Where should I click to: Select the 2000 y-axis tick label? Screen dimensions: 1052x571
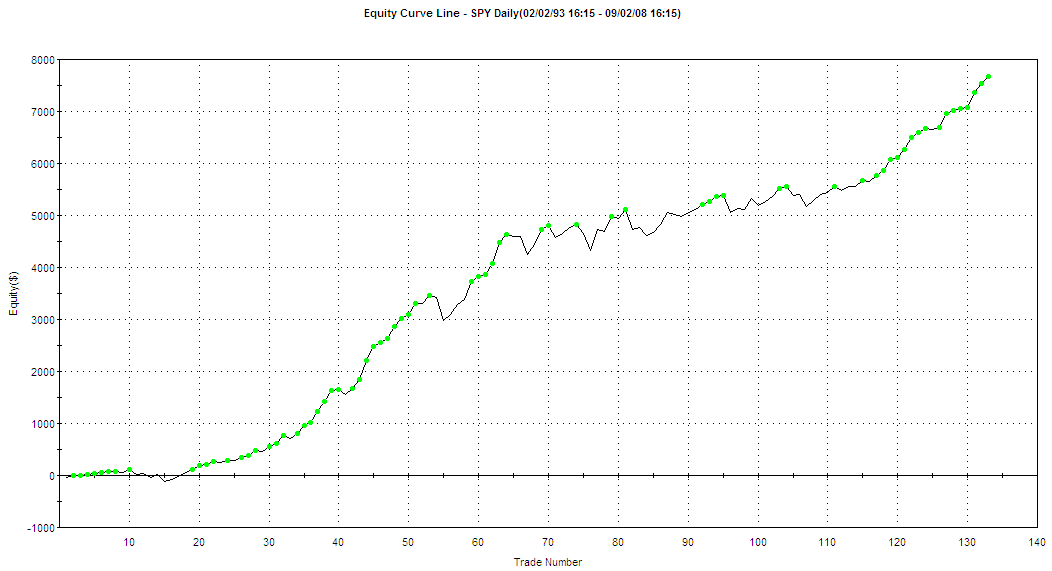click(43, 372)
